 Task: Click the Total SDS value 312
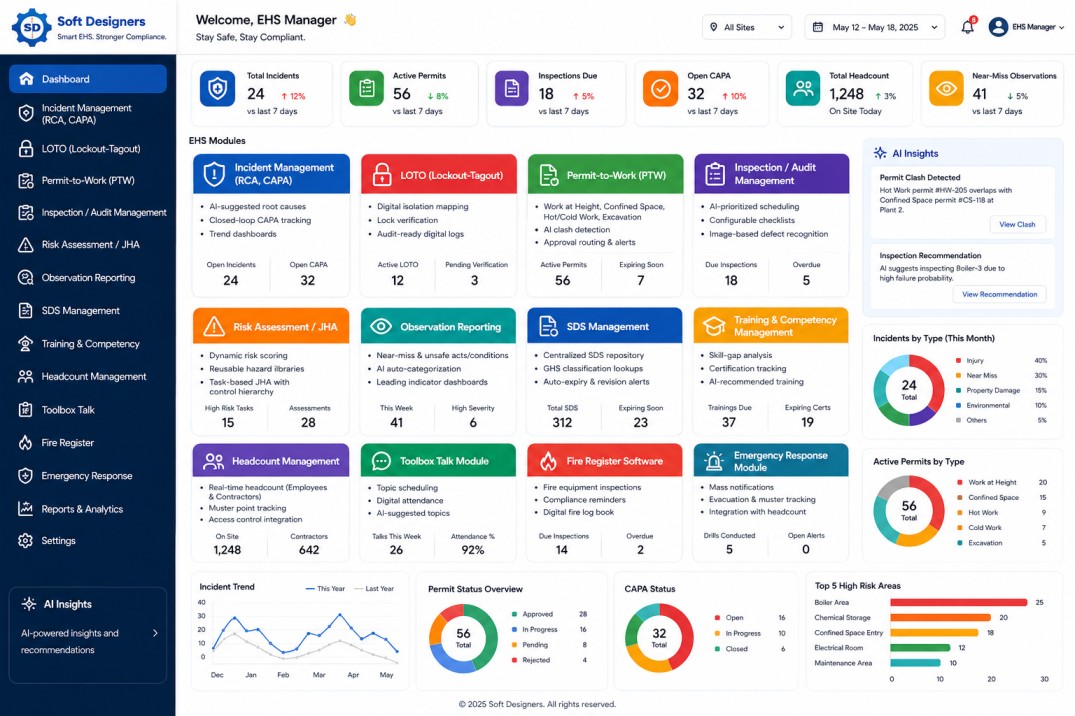[x=562, y=422]
